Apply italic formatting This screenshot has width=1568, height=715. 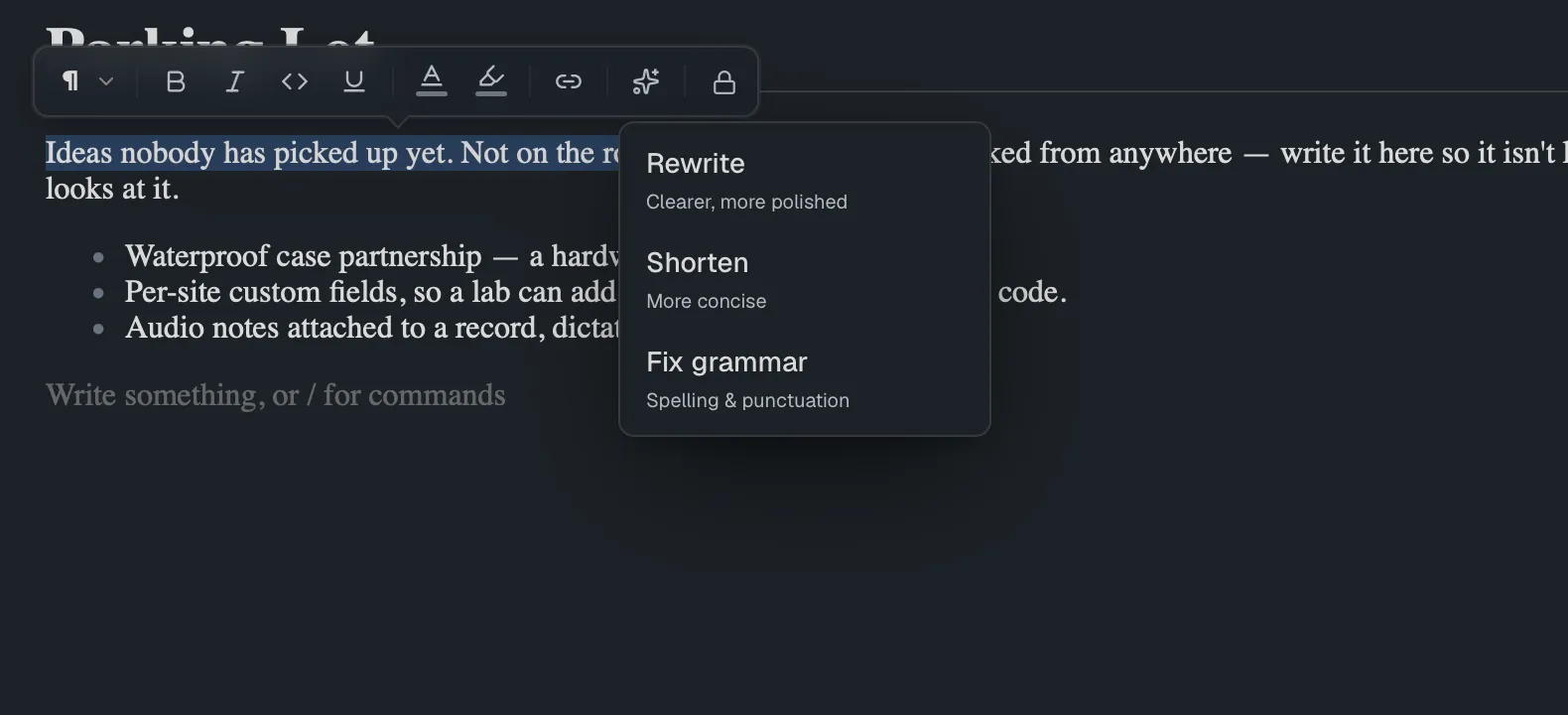[235, 81]
